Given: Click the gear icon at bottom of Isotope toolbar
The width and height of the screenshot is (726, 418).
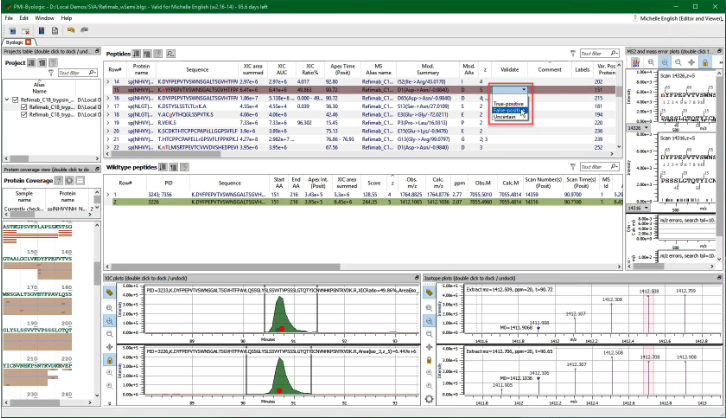Looking at the screenshot, I should coord(429,399).
